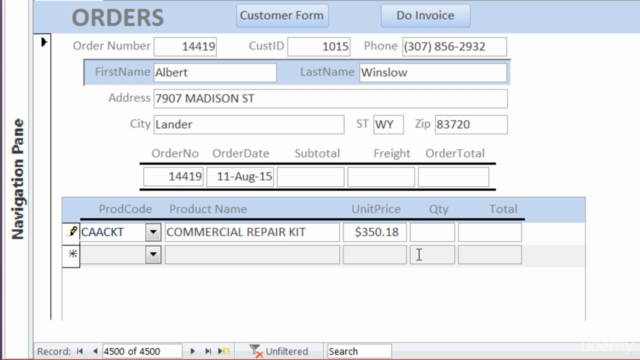This screenshot has height=360, width=640.
Task: Click the Qty field in CAACKT row
Action: (x=432, y=232)
